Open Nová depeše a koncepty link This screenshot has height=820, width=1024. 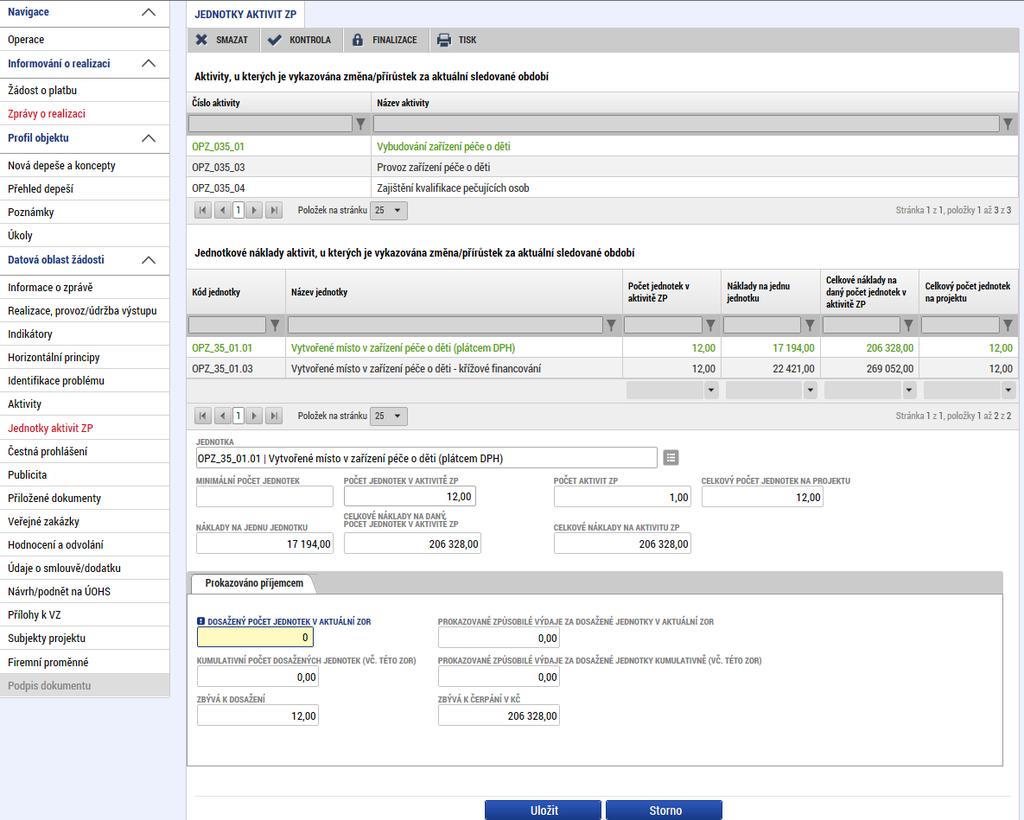[84, 165]
